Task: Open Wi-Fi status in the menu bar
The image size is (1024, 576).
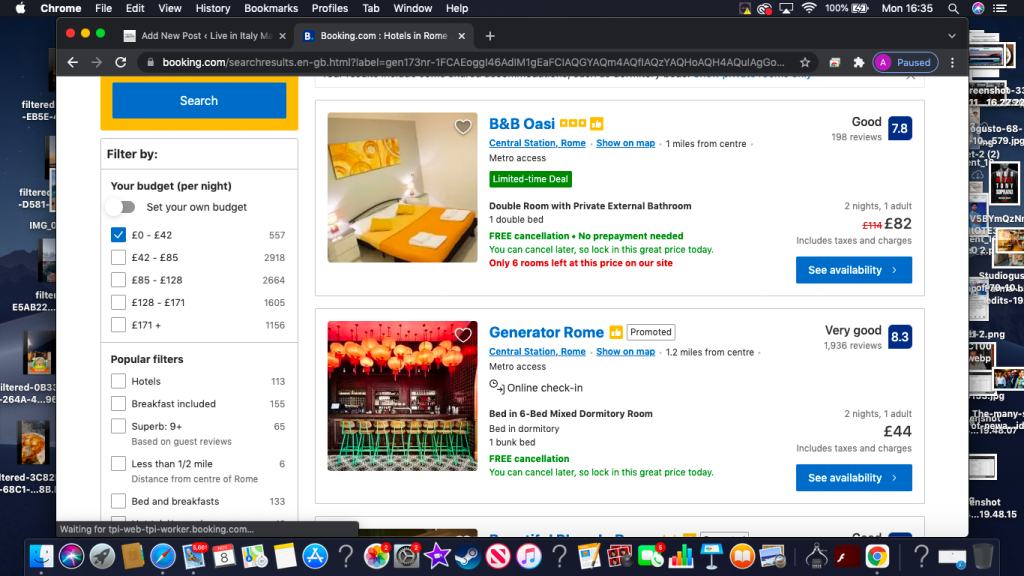Action: coord(808,8)
